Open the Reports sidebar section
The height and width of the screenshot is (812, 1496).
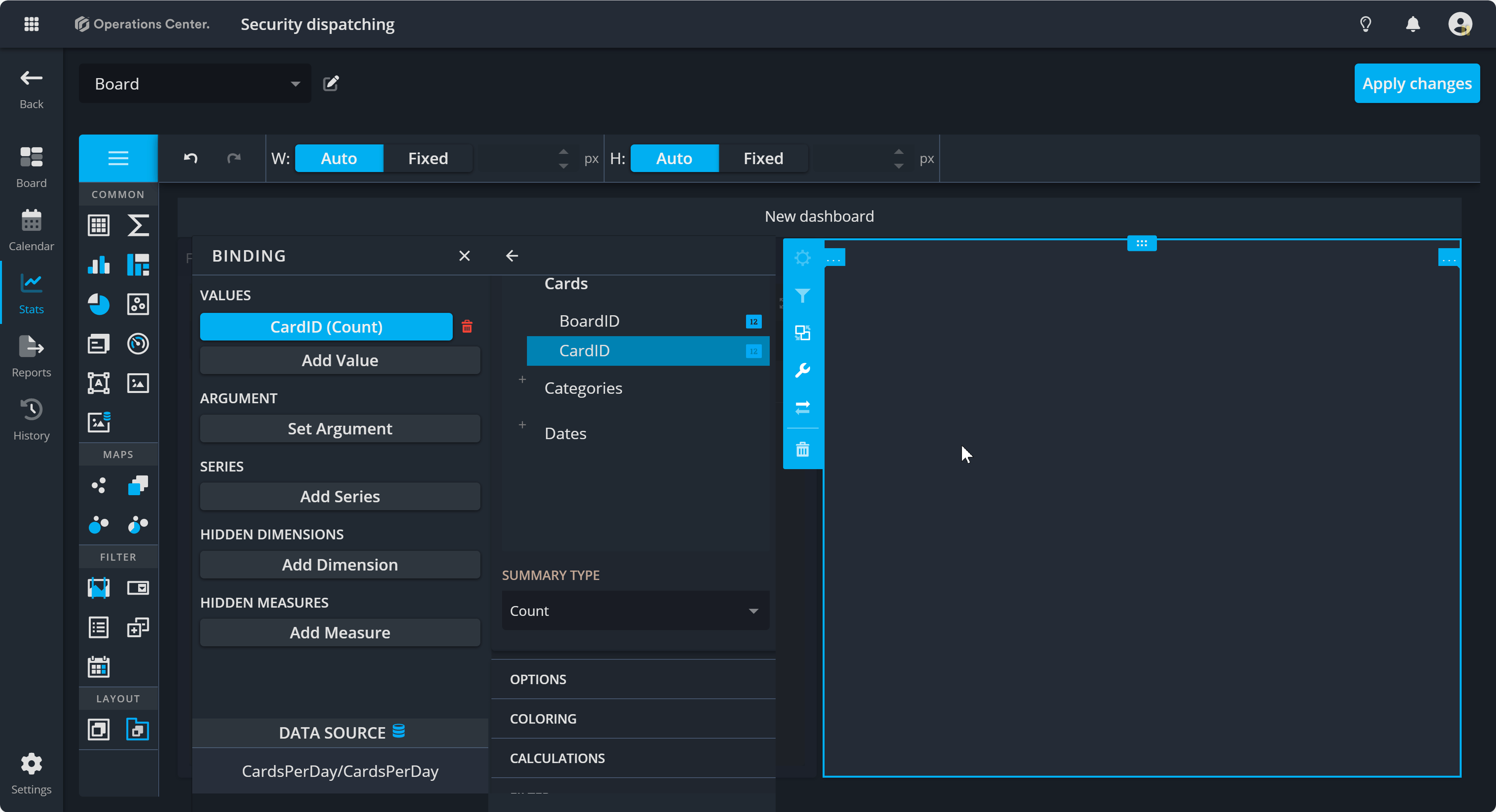31,356
